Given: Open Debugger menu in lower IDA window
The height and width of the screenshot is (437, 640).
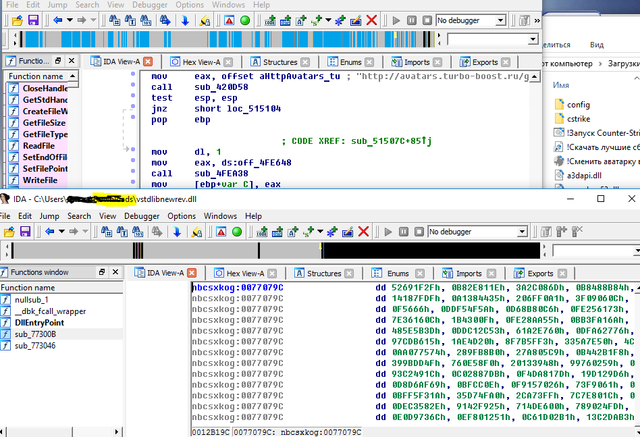Looking at the screenshot, I should (x=142, y=216).
